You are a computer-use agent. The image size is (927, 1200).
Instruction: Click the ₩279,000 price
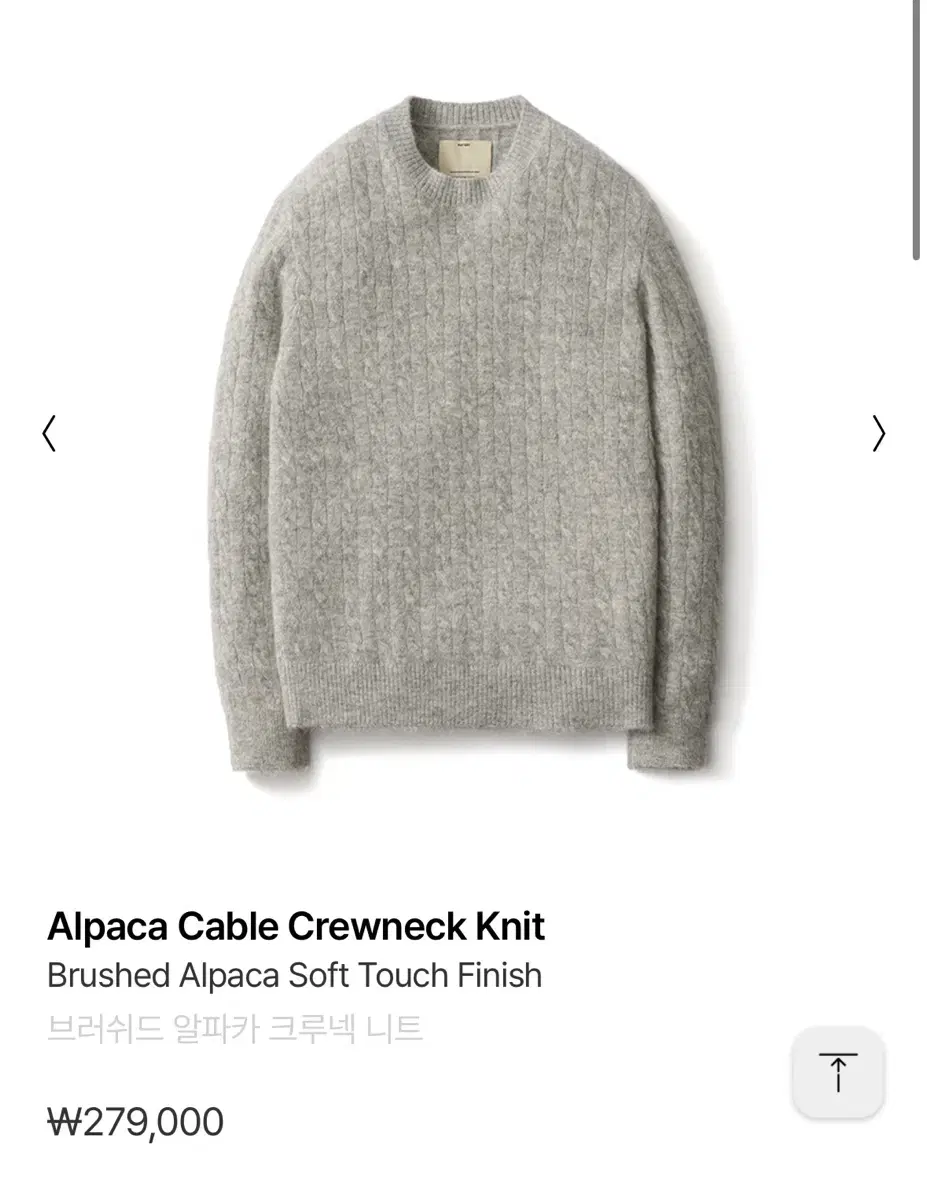136,1122
